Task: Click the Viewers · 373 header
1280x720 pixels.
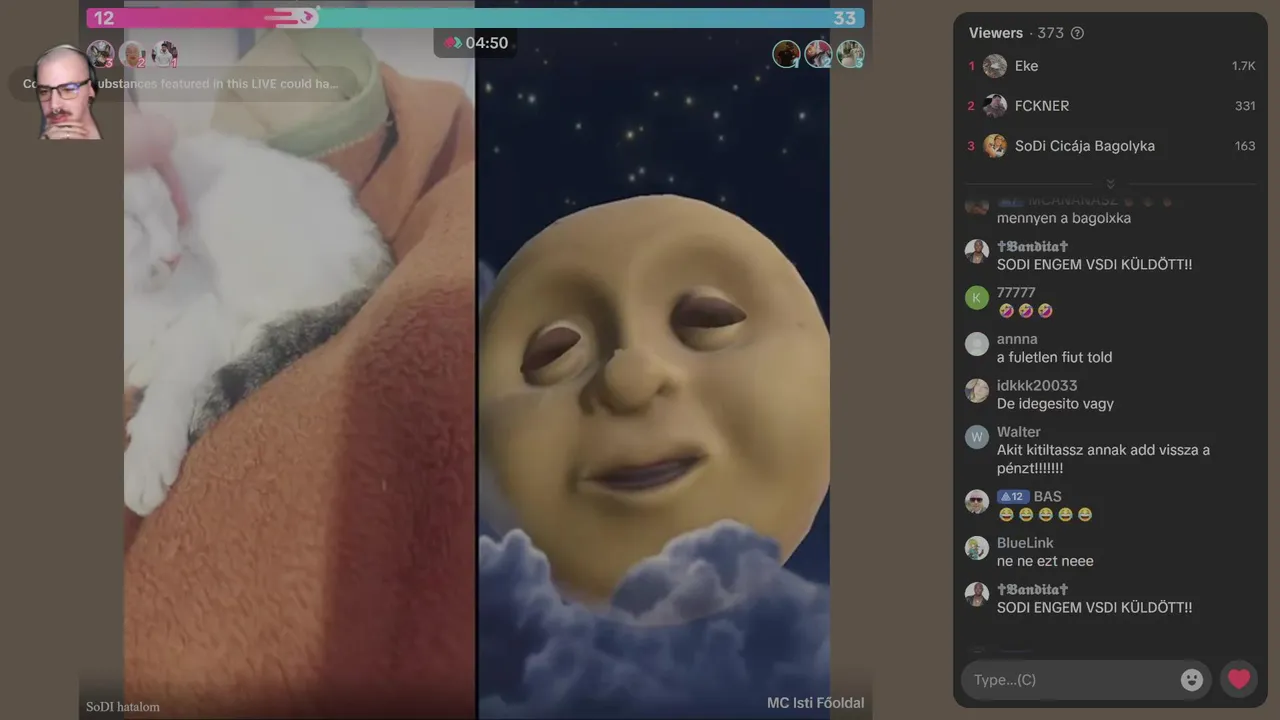Action: tap(1016, 33)
